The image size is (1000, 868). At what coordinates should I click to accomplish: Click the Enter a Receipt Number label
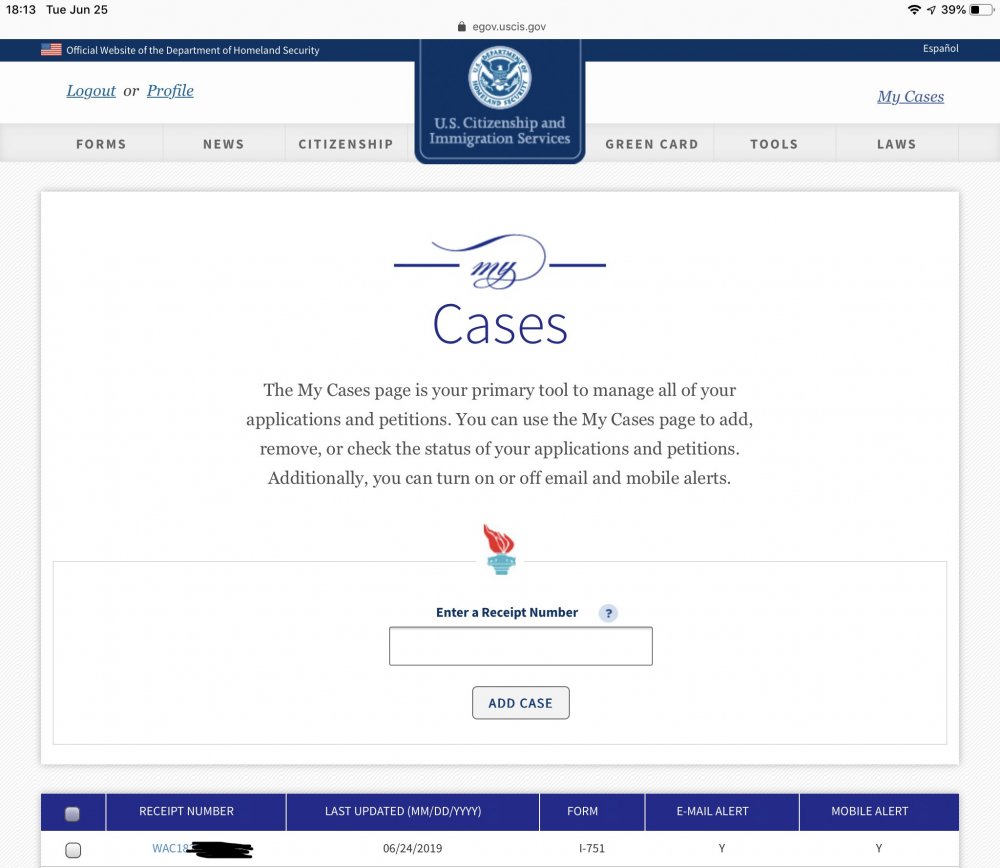tap(507, 612)
